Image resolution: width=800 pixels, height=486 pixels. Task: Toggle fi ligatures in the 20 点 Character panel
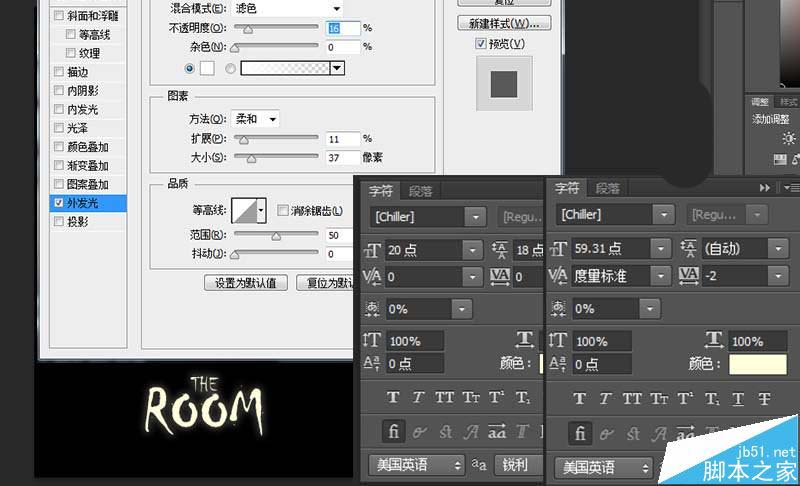393,432
